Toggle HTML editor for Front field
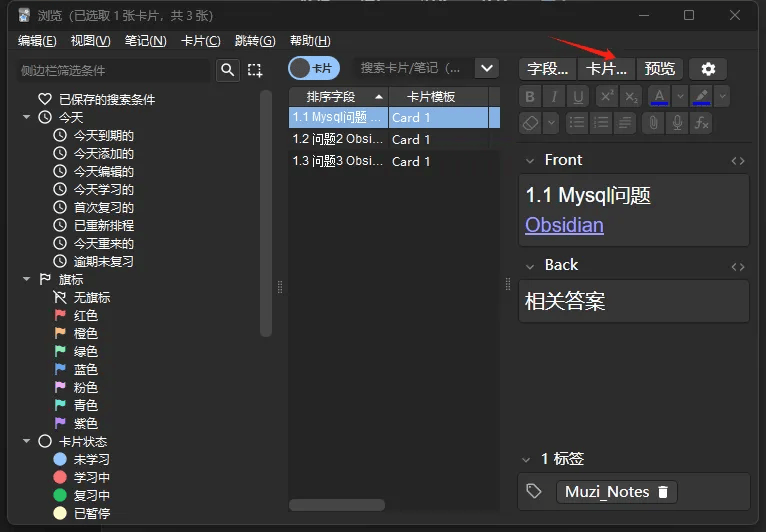This screenshot has width=766, height=532. coord(738,161)
